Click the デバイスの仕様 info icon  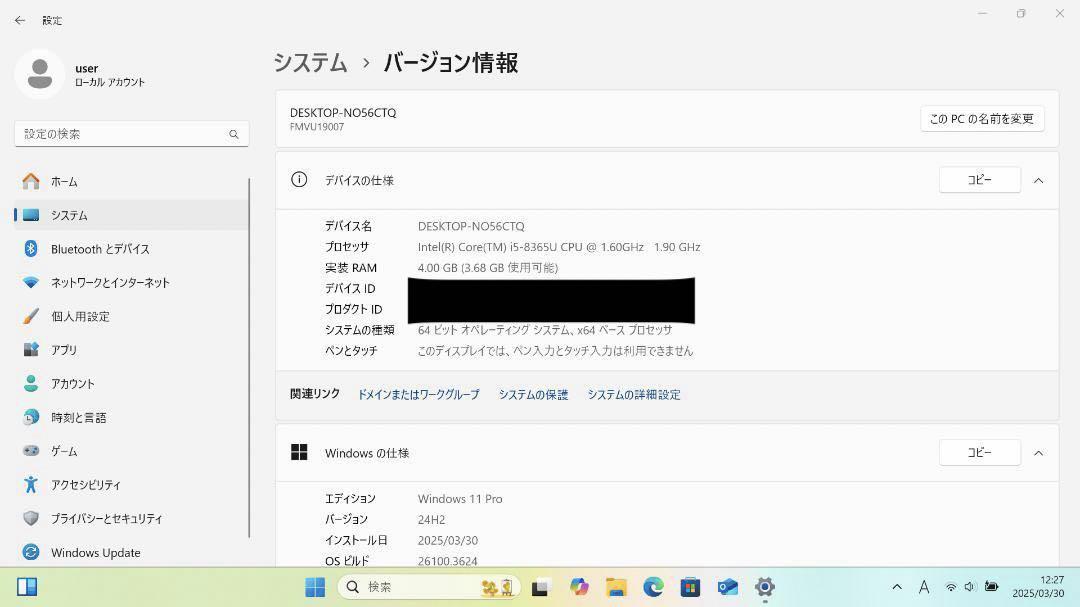coord(299,180)
